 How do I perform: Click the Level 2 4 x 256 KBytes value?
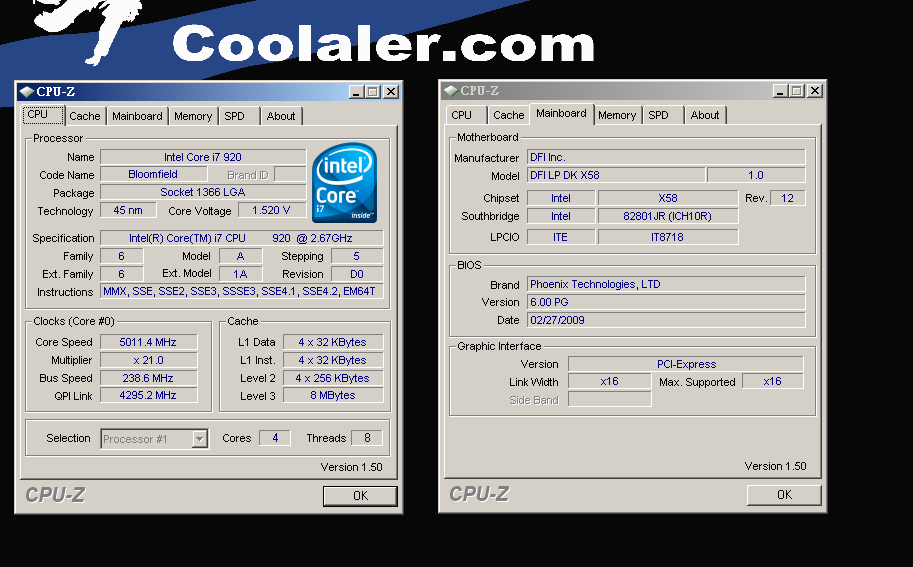pyautogui.click(x=333, y=378)
